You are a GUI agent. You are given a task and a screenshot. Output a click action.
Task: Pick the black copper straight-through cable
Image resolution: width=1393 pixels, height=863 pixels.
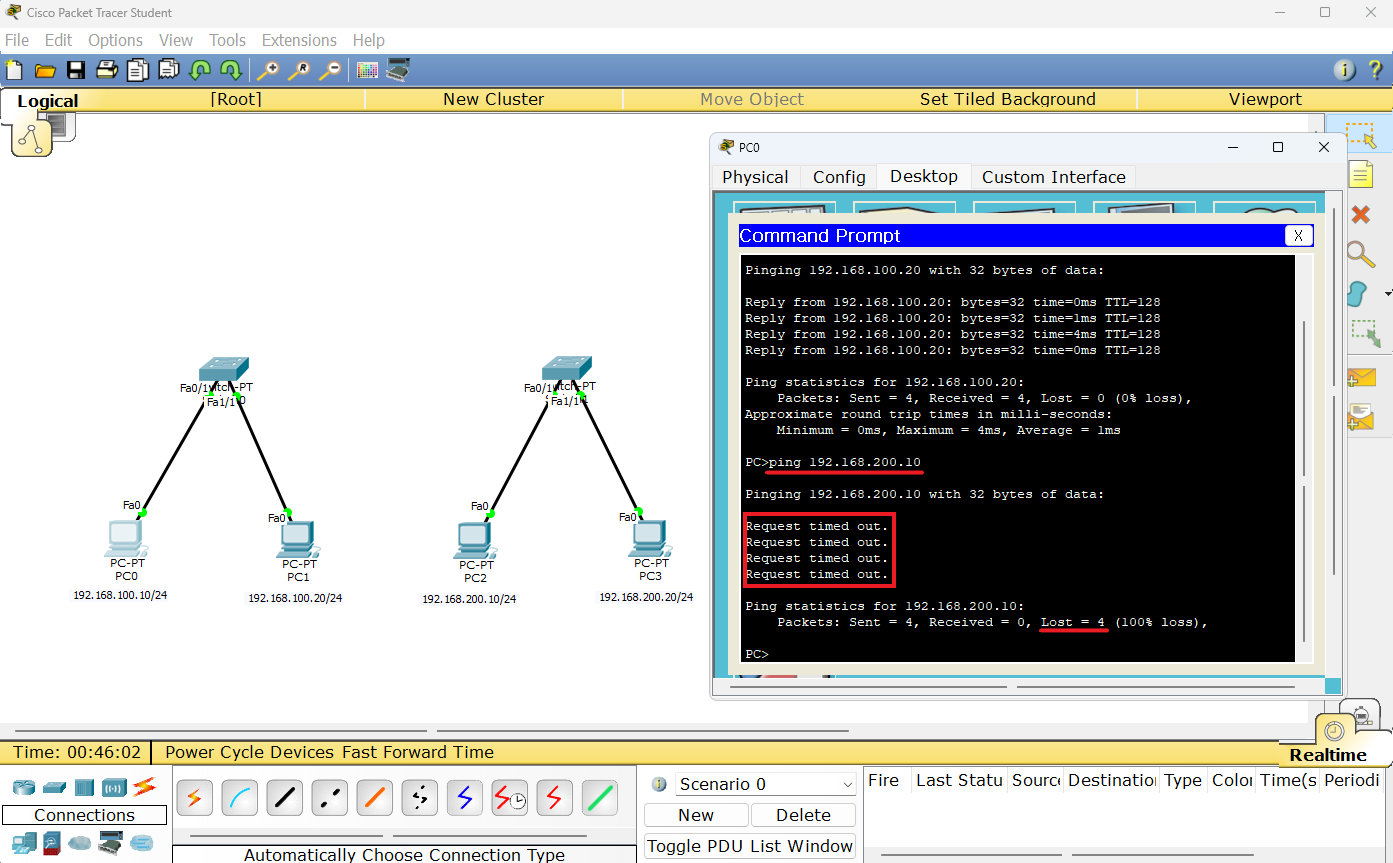point(284,798)
